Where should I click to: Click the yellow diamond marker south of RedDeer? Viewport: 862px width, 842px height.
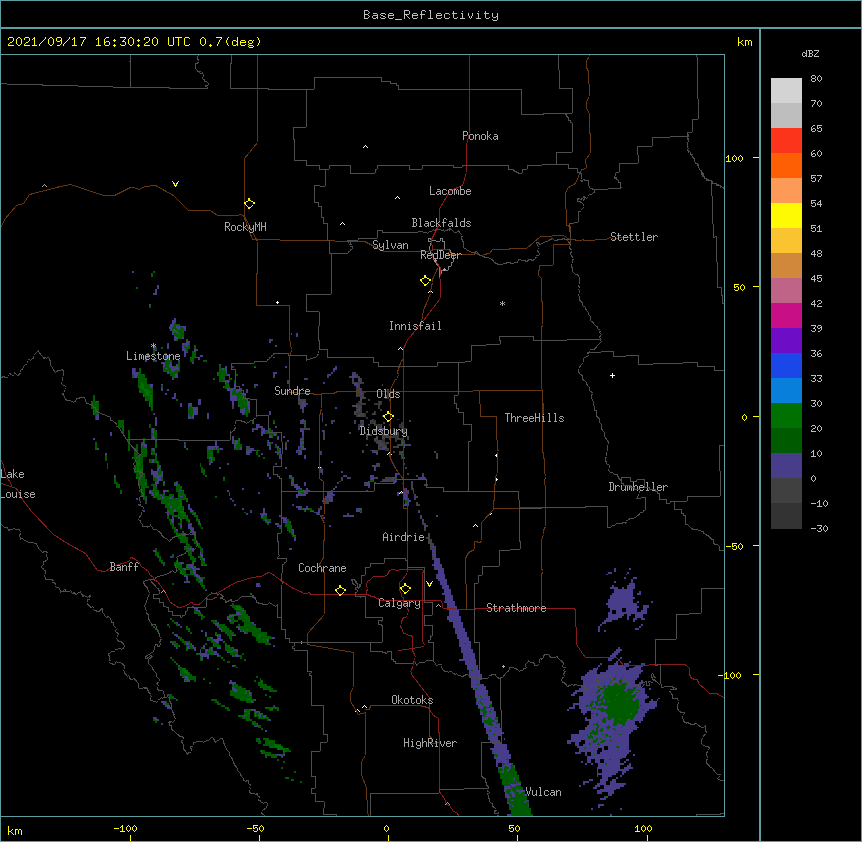426,281
